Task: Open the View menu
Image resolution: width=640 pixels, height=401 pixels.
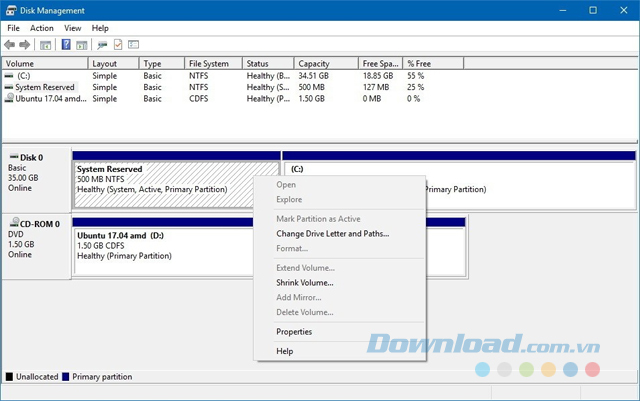Action: (x=72, y=28)
